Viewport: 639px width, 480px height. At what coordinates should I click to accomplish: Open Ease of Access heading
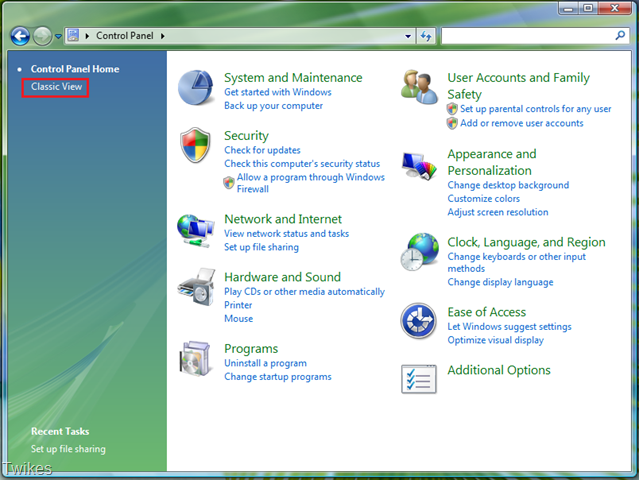pyautogui.click(x=486, y=312)
